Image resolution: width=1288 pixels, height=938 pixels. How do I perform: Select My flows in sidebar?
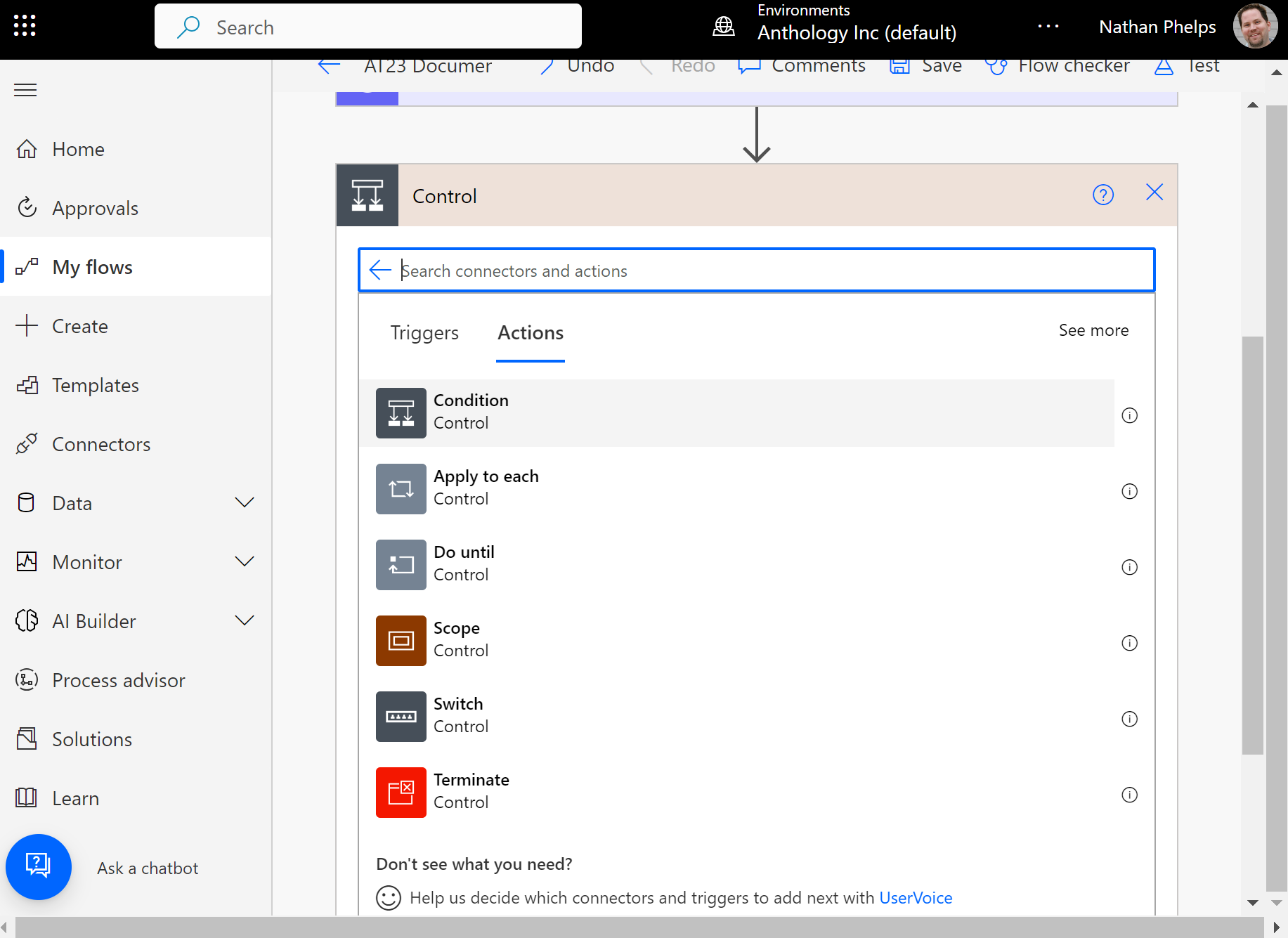click(136, 267)
